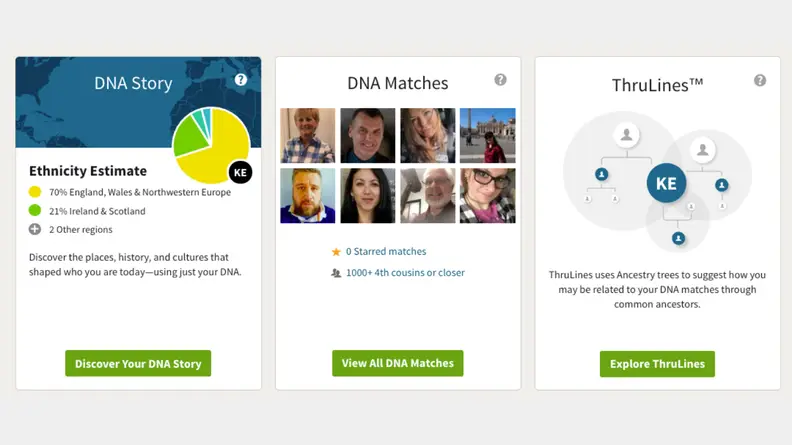Click the yellow England, Wales ethnicity swatch
Image resolution: width=792 pixels, height=445 pixels.
click(35, 192)
